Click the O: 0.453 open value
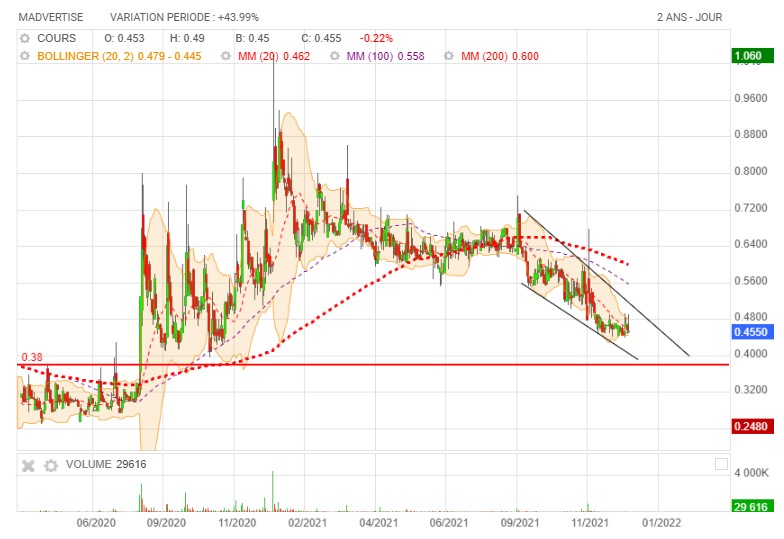784x539 pixels. (124, 38)
